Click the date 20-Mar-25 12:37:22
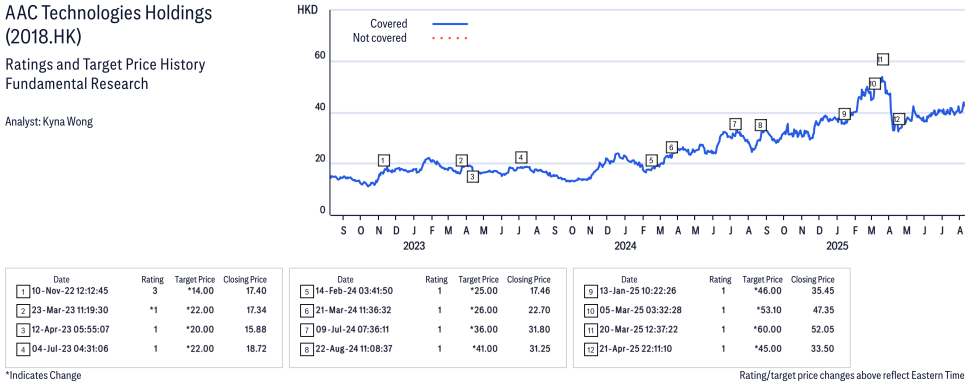This screenshot has width=975, height=382. 639,329
